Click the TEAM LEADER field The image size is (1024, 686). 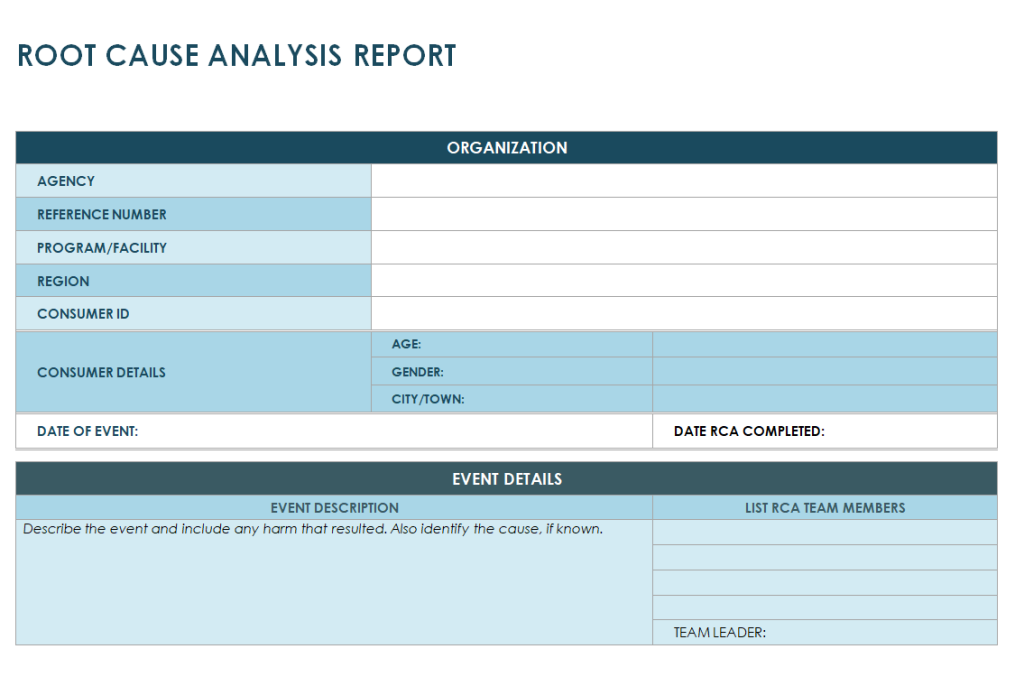(x=880, y=632)
